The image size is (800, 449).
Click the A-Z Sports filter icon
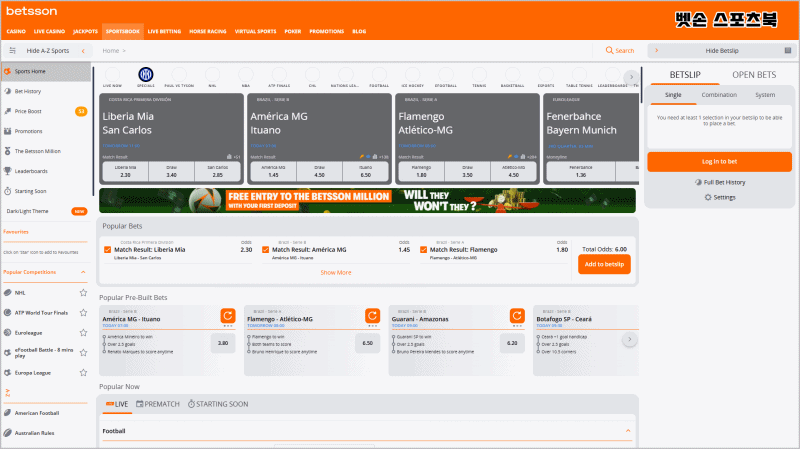[13, 51]
